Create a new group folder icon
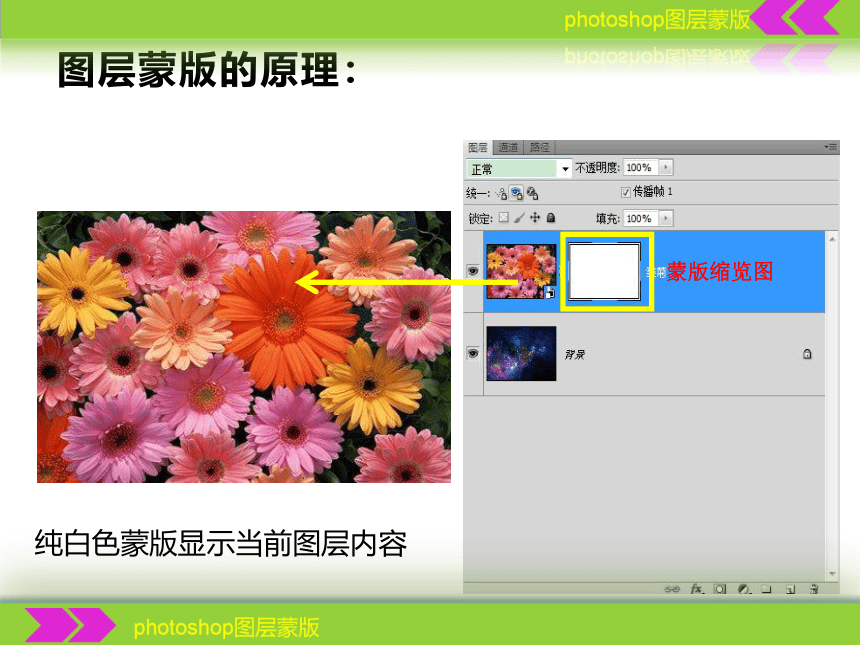 [x=766, y=589]
